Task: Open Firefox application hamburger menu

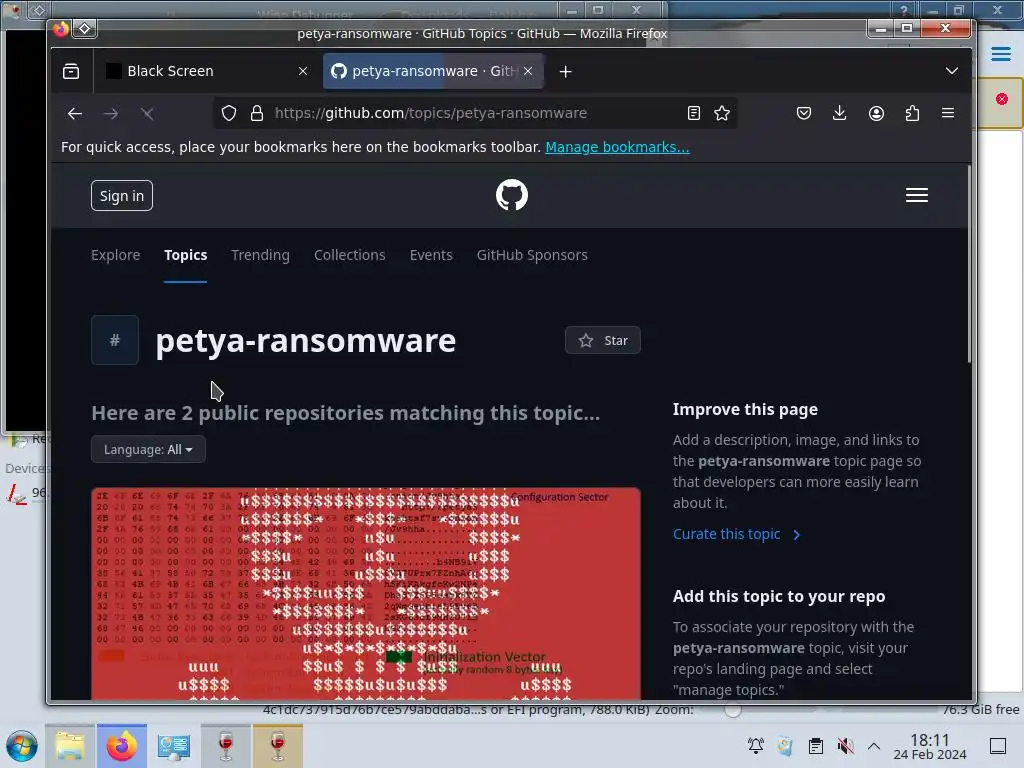Action: (x=948, y=113)
